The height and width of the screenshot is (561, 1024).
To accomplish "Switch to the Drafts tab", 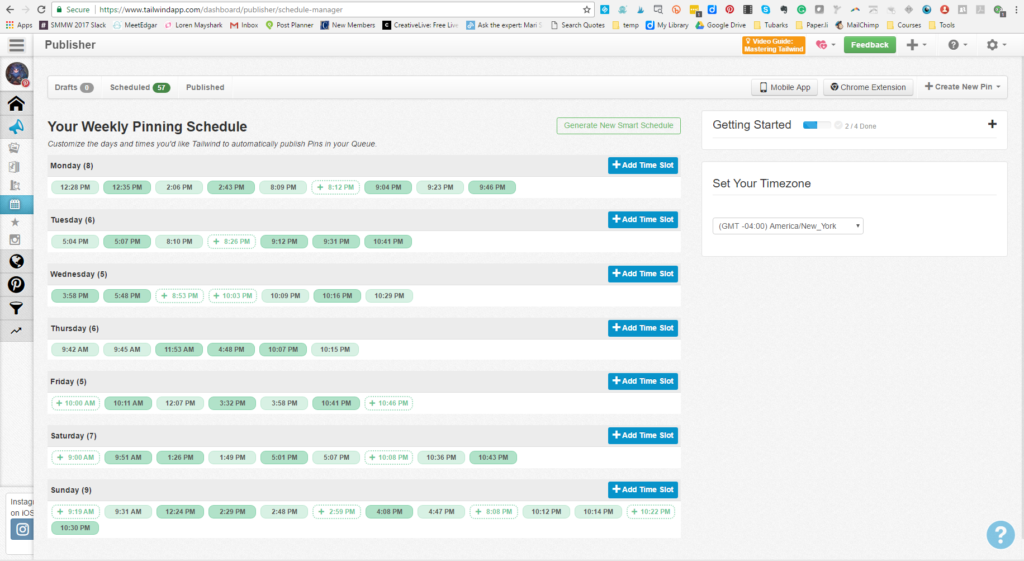I will (72, 87).
